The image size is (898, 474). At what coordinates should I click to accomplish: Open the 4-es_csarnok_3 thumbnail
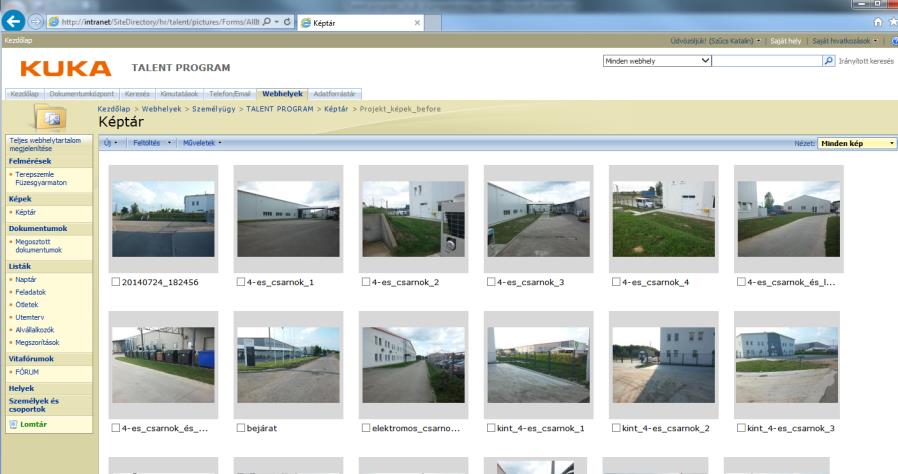click(538, 219)
